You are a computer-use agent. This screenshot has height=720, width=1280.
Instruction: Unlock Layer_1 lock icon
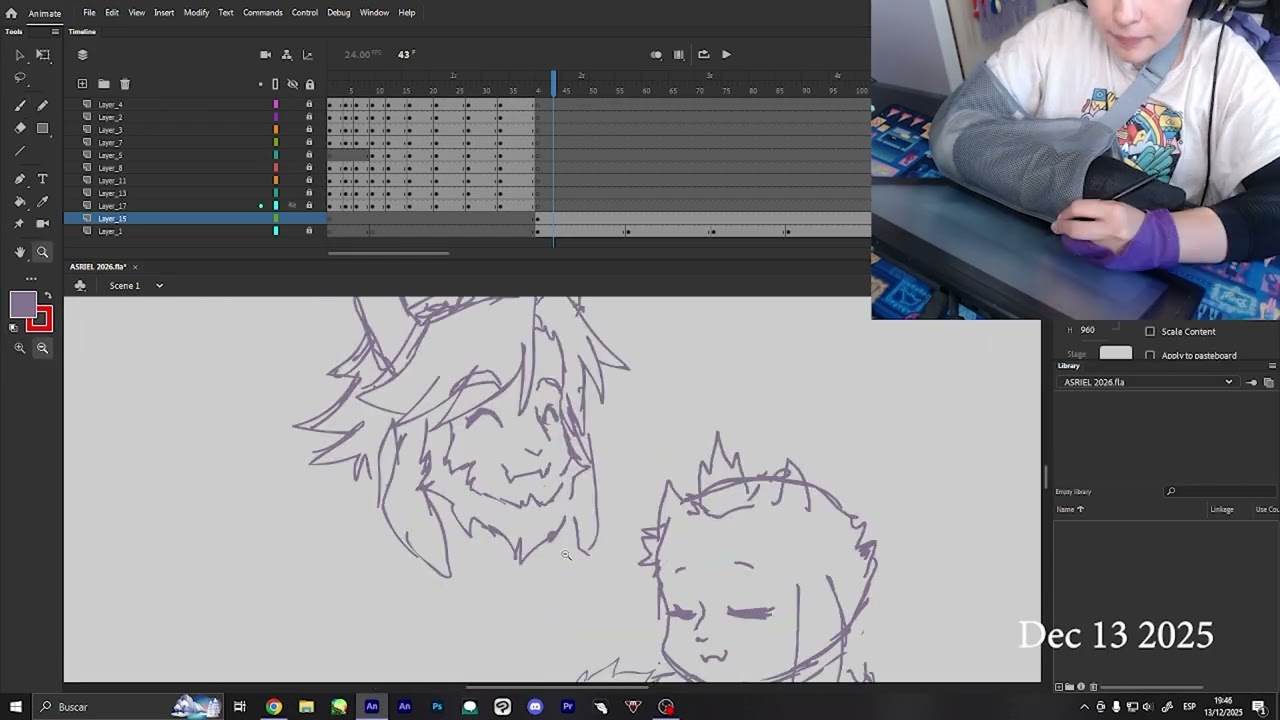tap(309, 231)
